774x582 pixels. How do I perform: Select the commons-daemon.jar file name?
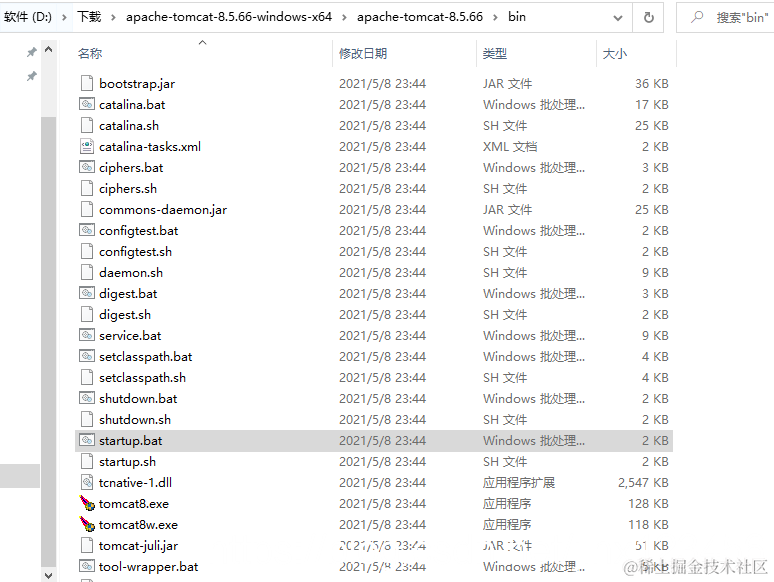click(x=163, y=209)
